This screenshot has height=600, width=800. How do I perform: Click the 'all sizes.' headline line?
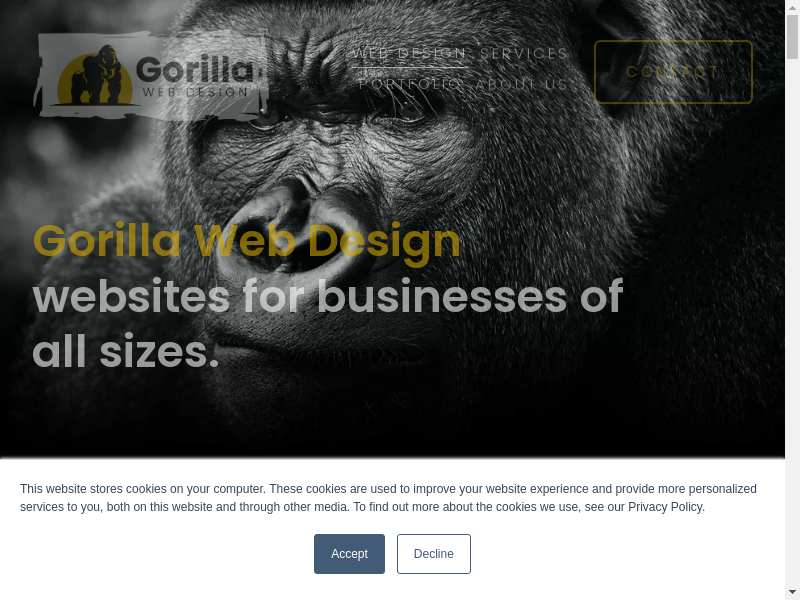[126, 352]
